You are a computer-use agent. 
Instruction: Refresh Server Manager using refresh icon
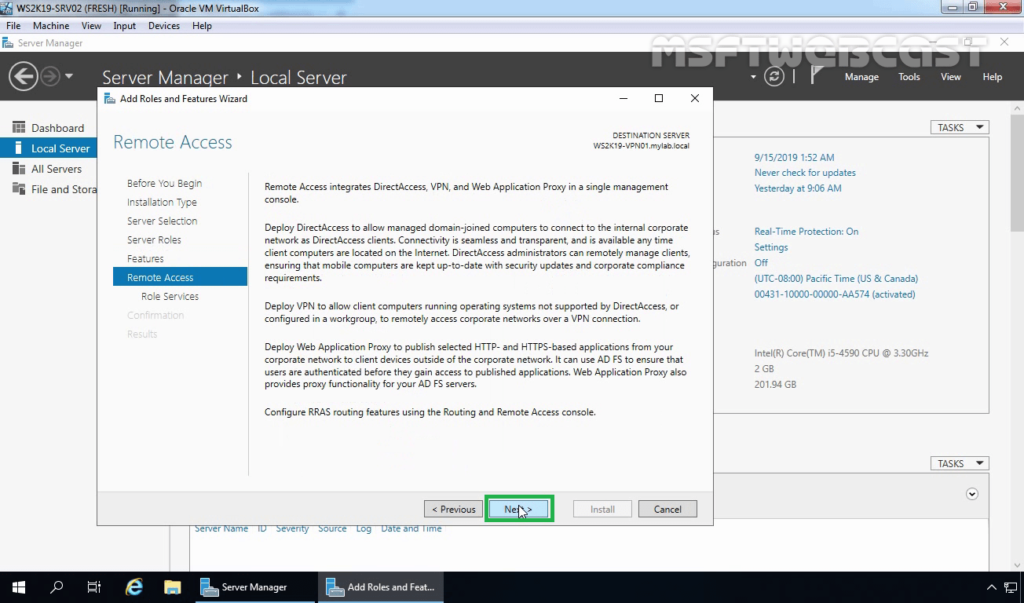pos(774,76)
